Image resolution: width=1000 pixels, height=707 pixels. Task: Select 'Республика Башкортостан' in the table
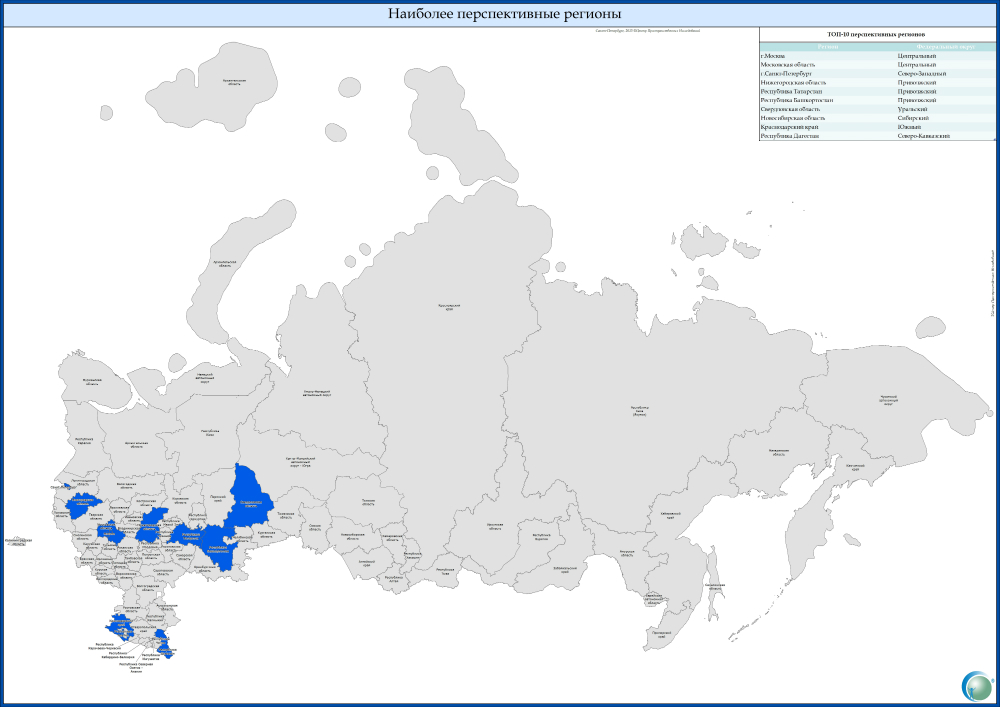pyautogui.click(x=797, y=101)
